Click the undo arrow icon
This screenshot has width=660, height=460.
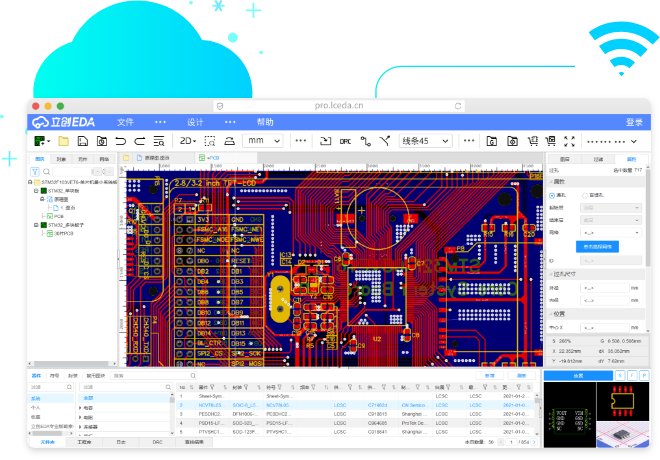tap(121, 141)
